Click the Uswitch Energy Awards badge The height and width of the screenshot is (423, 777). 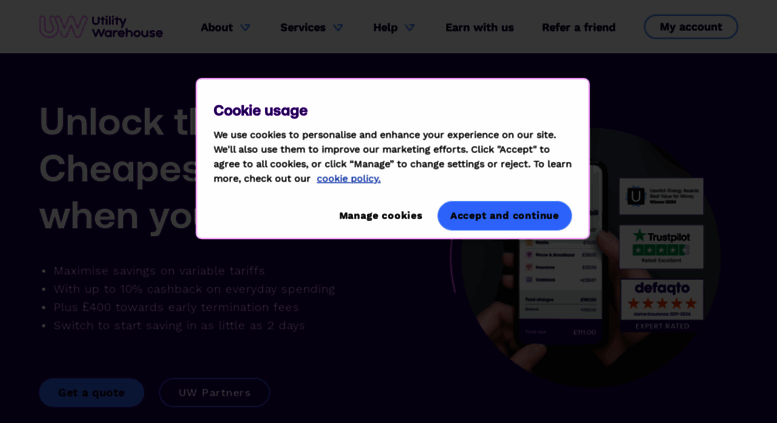(x=661, y=196)
